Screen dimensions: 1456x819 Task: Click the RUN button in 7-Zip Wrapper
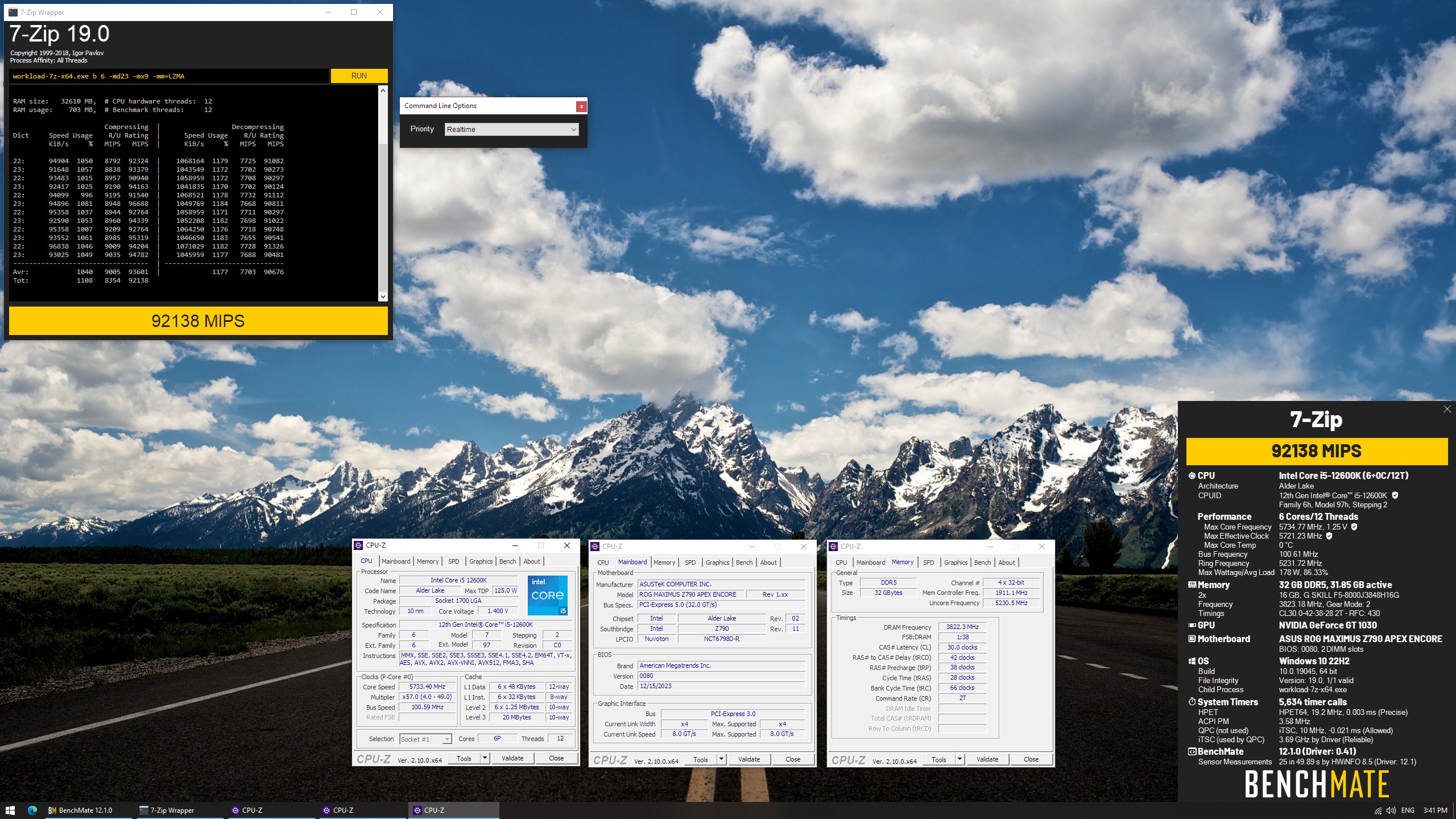tap(359, 76)
